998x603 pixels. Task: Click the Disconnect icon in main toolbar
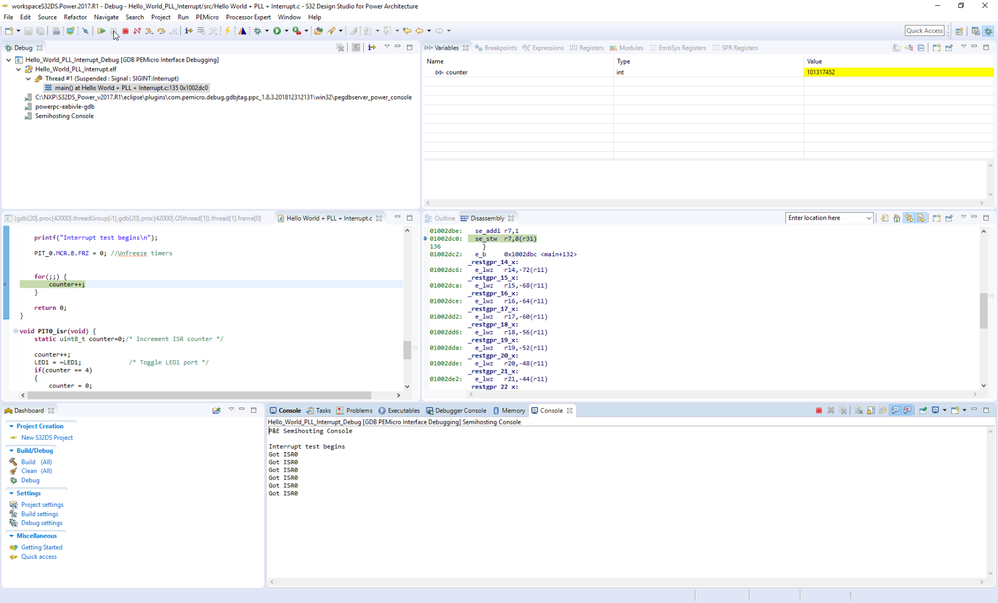[137, 31]
